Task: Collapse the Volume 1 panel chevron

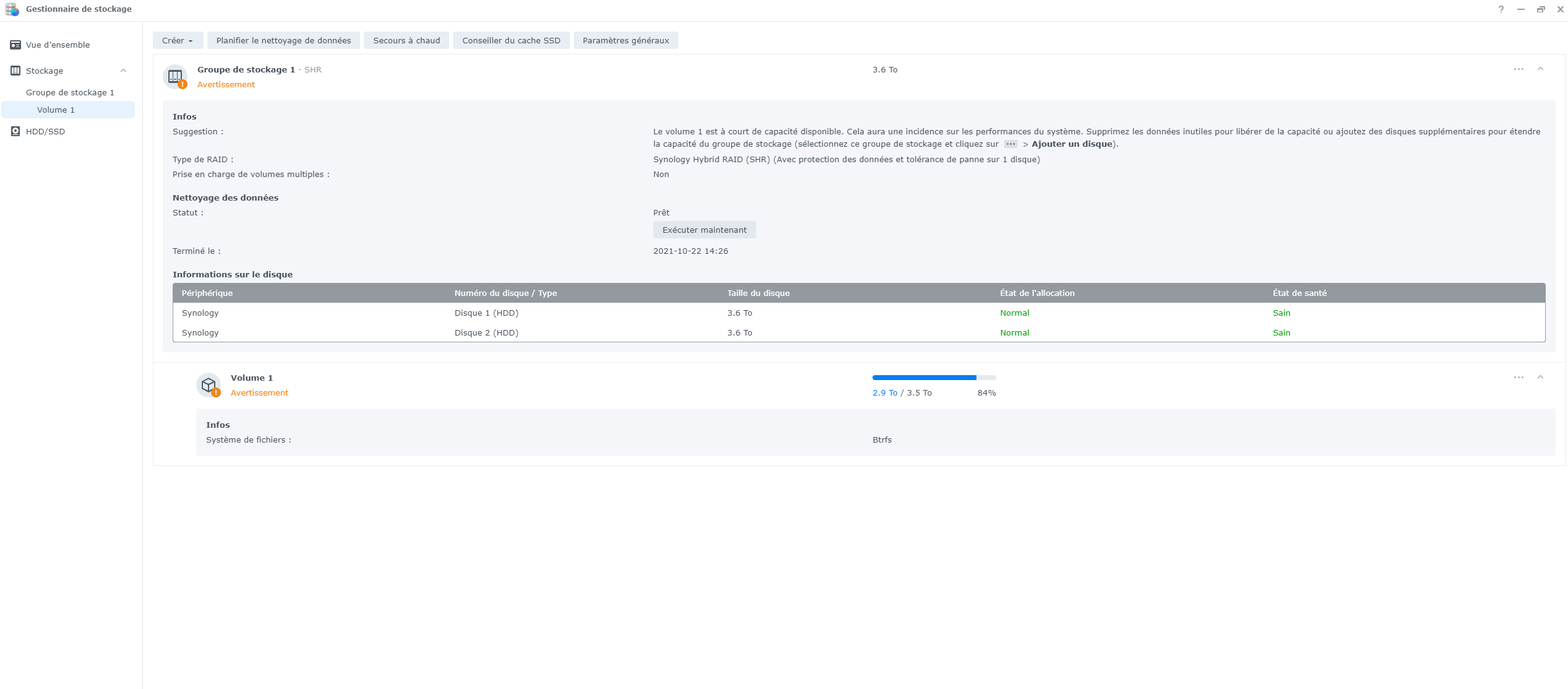Action: [x=1540, y=377]
